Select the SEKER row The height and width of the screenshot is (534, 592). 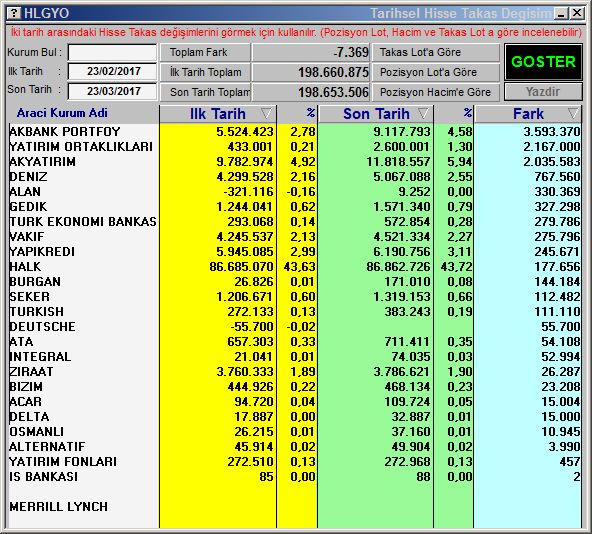point(295,296)
